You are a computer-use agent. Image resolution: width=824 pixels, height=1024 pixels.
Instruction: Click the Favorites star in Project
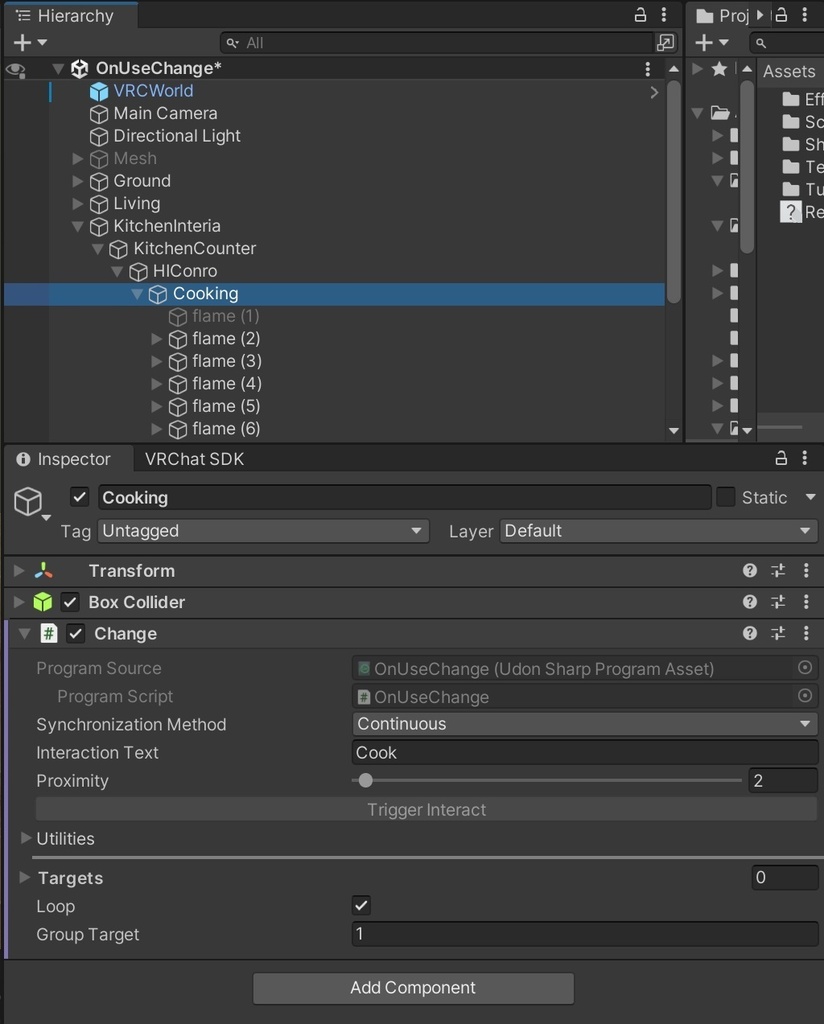point(719,69)
